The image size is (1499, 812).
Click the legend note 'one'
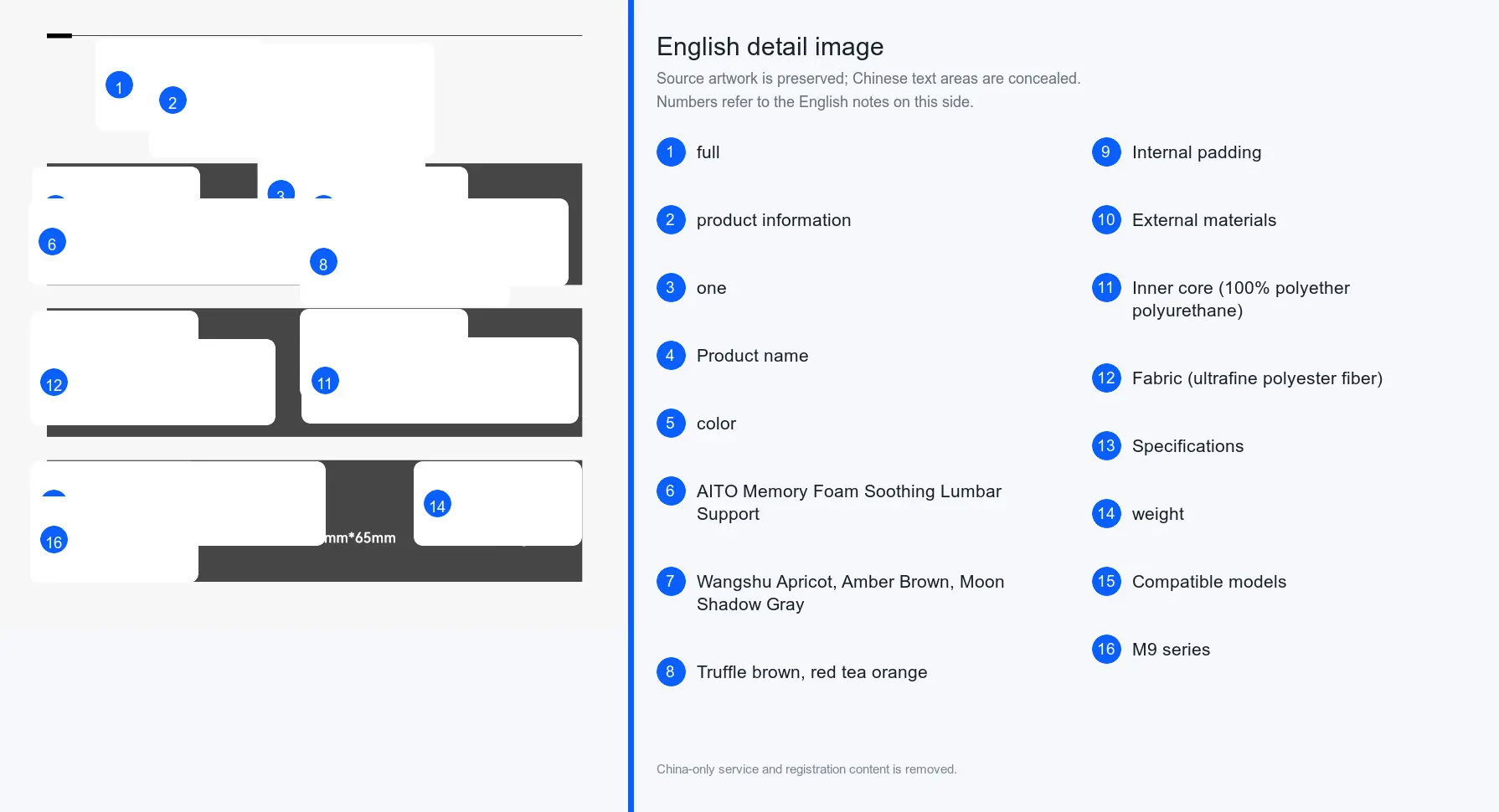coord(712,288)
